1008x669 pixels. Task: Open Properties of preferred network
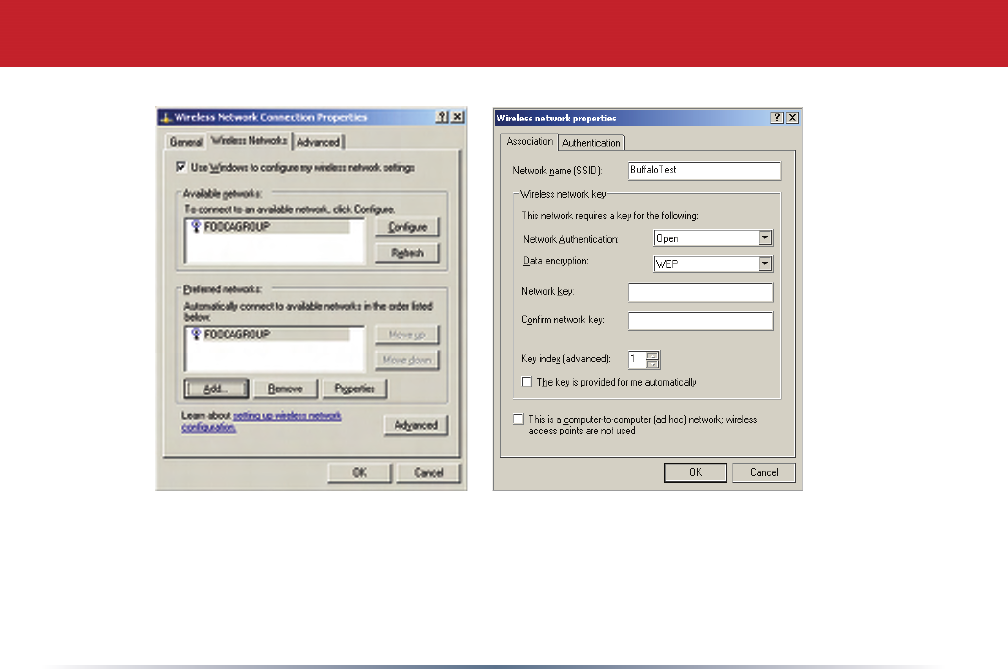[354, 389]
